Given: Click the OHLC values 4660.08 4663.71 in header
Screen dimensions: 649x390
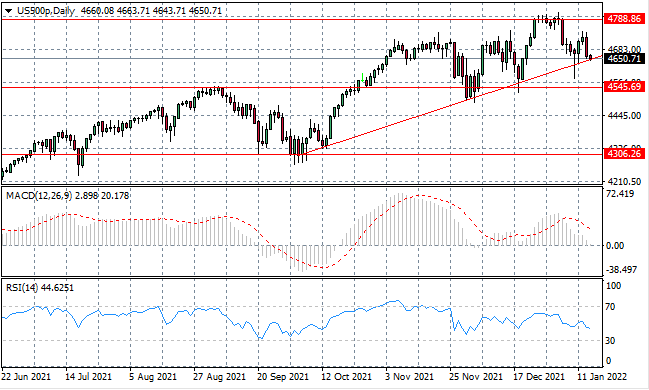Looking at the screenshot, I should [x=115, y=11].
